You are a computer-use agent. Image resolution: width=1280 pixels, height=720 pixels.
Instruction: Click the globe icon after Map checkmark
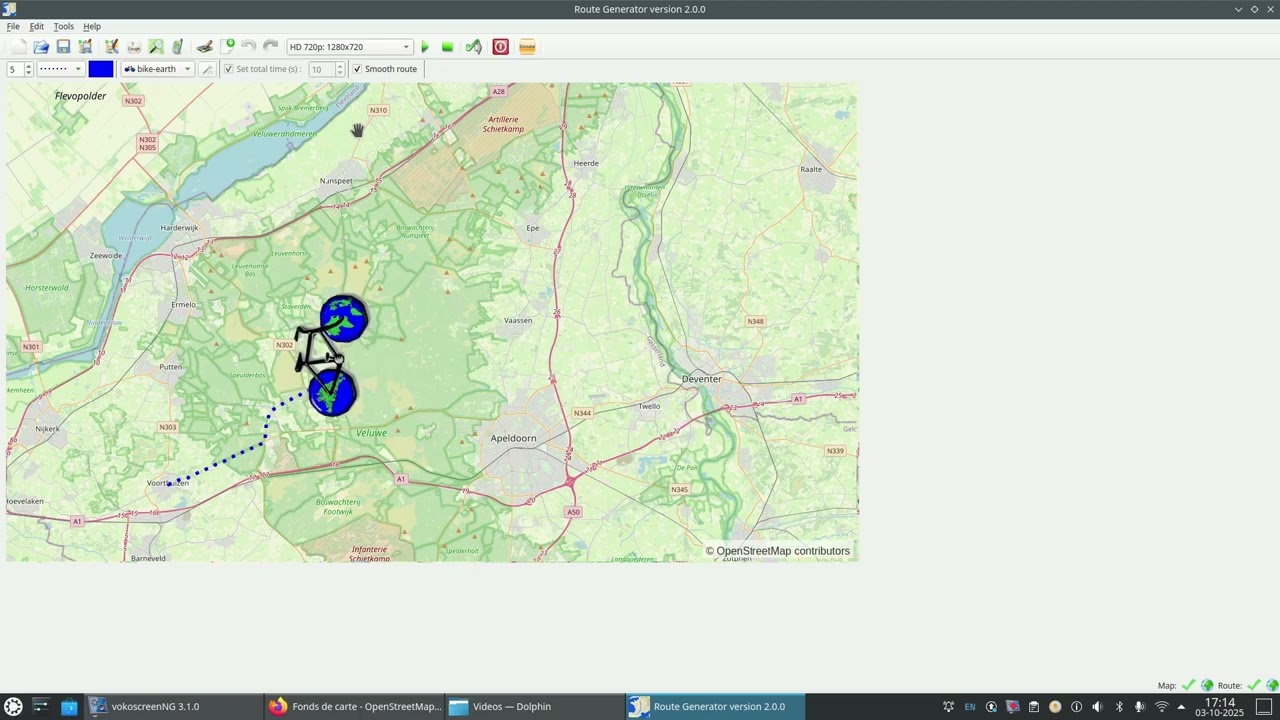click(x=1207, y=685)
